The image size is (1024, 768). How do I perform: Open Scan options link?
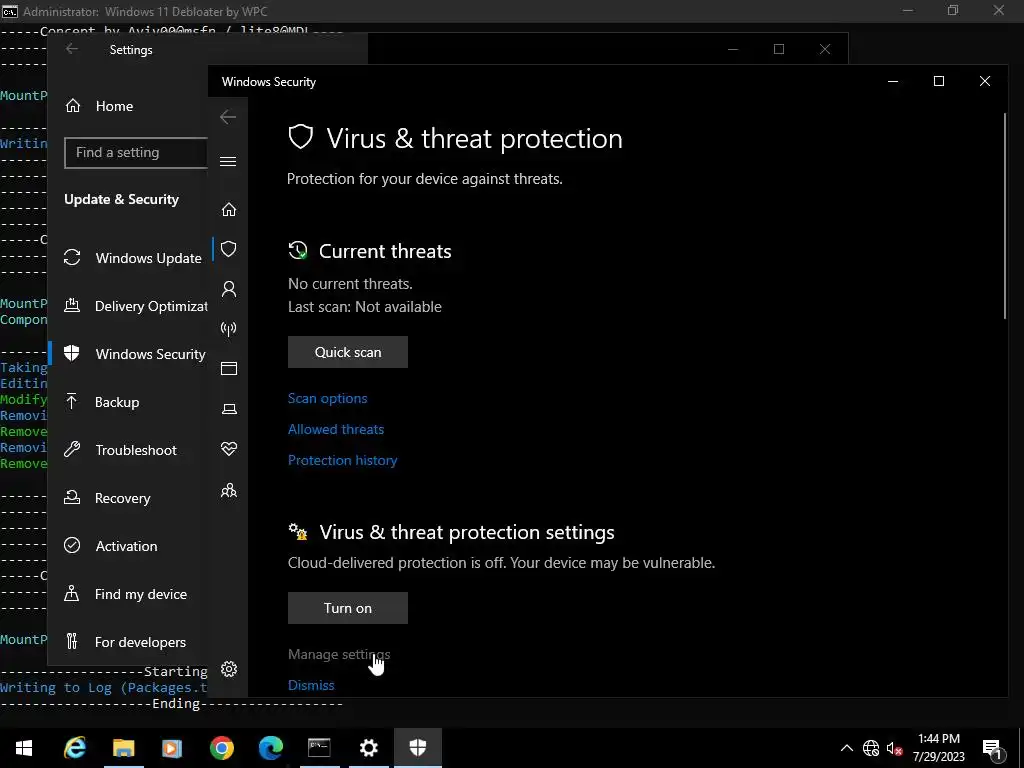327,398
